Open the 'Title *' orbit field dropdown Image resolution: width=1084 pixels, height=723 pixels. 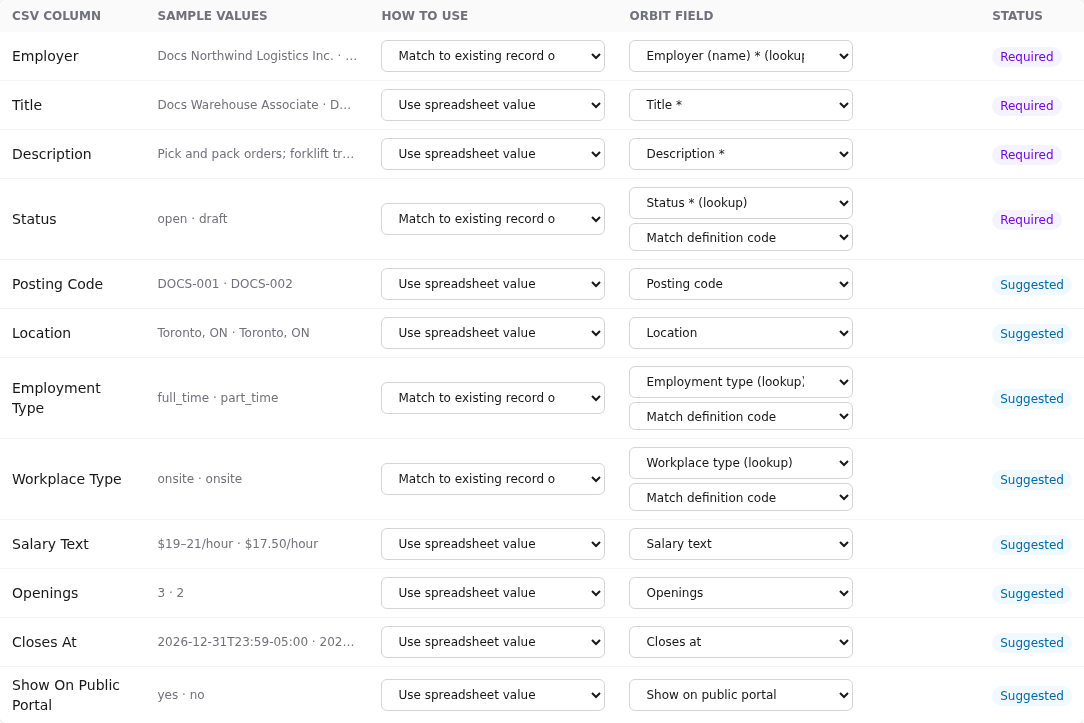pos(740,105)
